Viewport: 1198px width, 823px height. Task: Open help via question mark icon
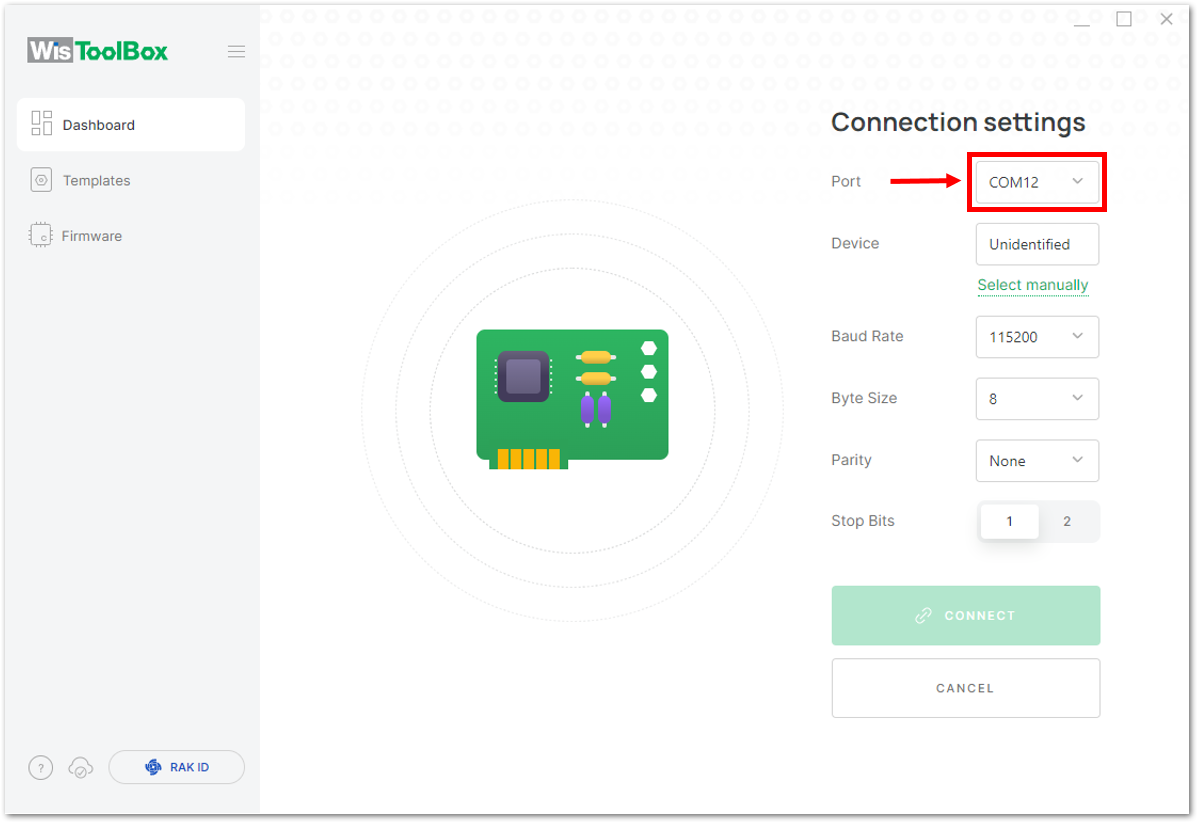(40, 767)
